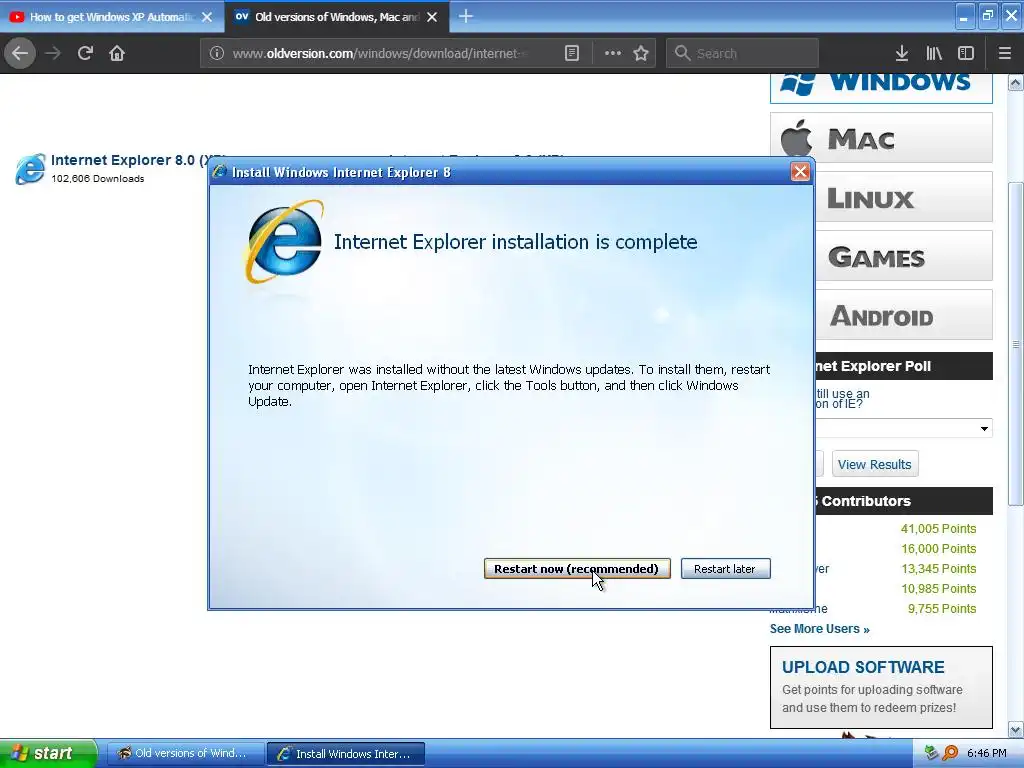Click the View Results button
1024x768 pixels.
click(874, 464)
